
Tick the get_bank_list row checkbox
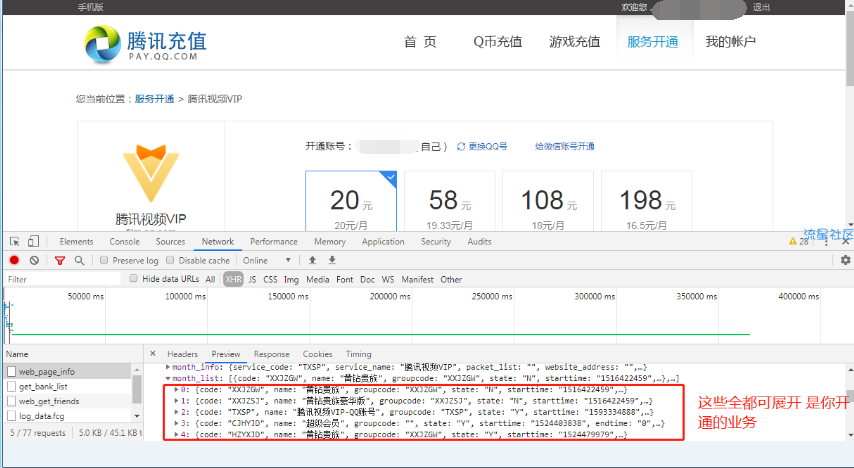coord(11,386)
